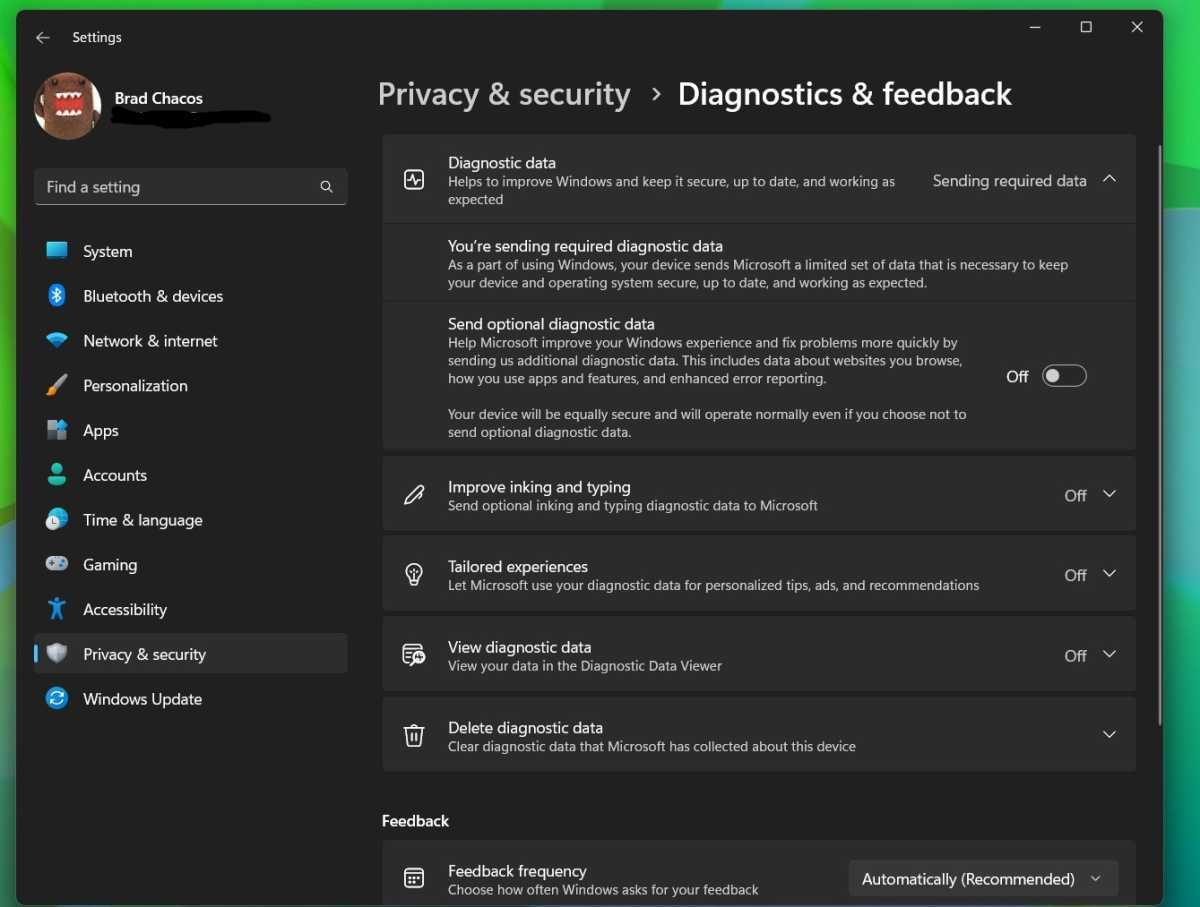
Task: Click the Accessibility person icon in sidebar
Action: (x=57, y=609)
